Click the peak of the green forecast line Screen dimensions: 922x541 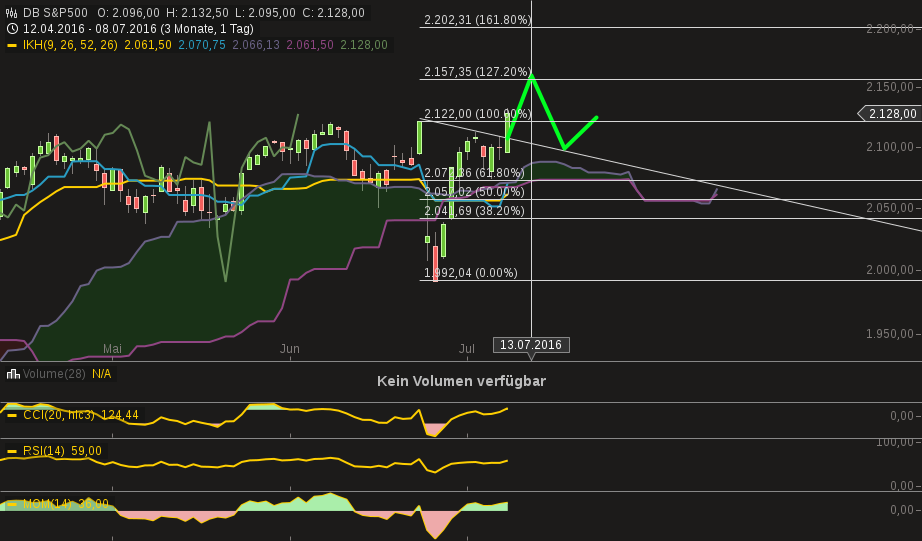click(532, 75)
